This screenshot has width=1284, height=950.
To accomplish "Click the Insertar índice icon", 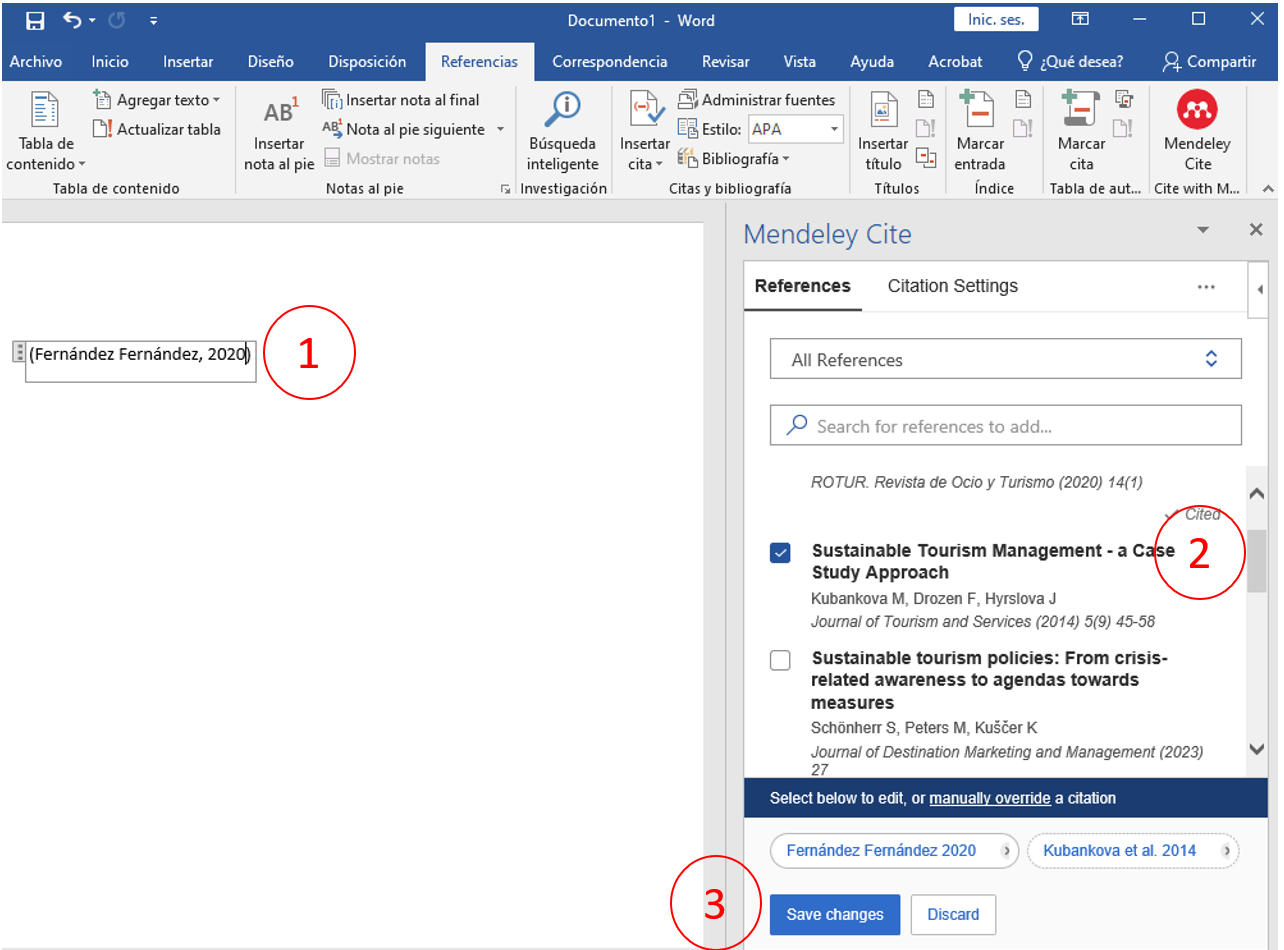I will click(1022, 99).
